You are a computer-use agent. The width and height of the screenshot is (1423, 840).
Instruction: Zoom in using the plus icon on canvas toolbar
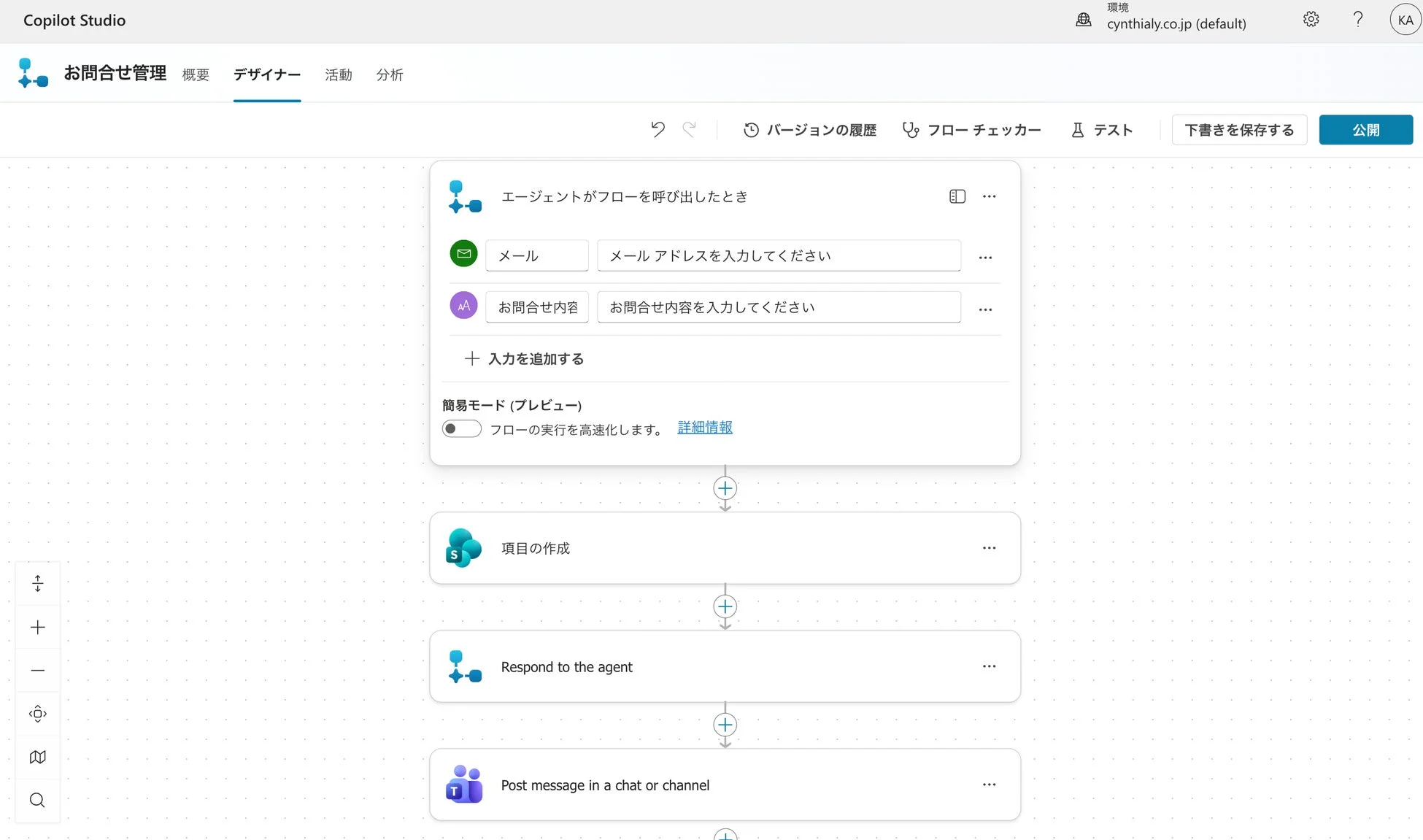pos(37,626)
